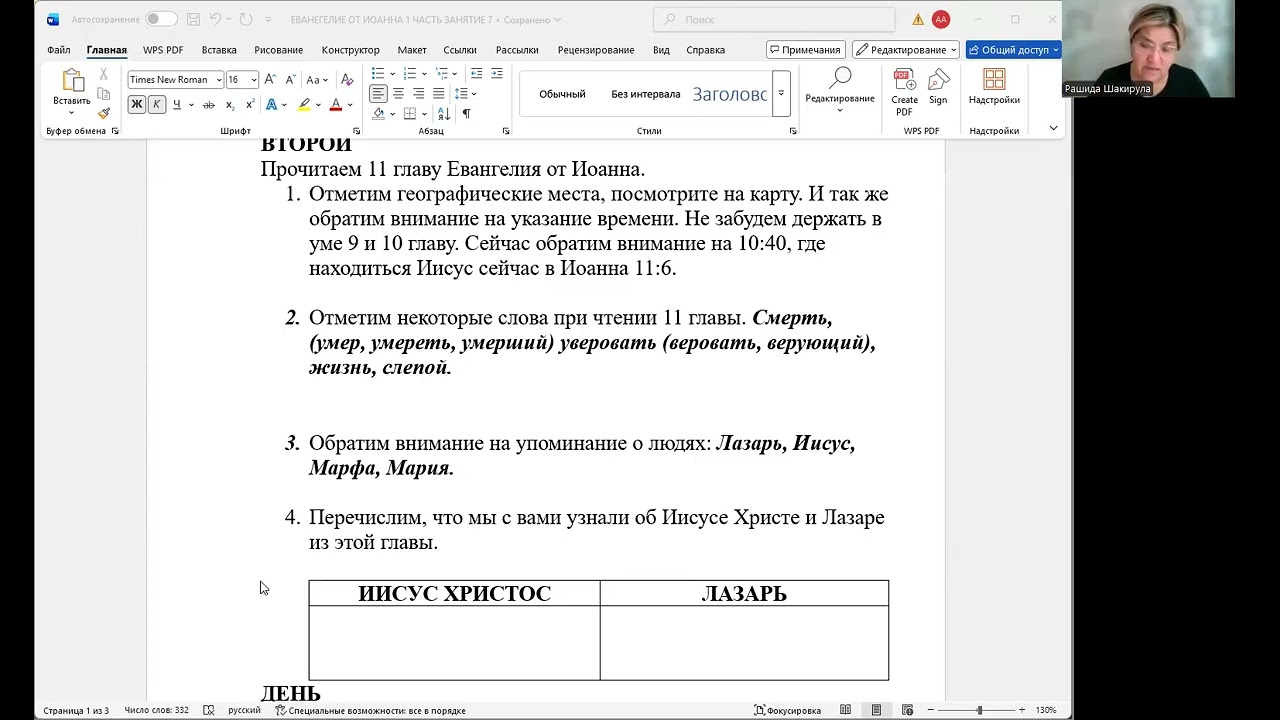1280x720 pixels.
Task: Toggle the Автосохранение switch
Action: (x=160, y=19)
